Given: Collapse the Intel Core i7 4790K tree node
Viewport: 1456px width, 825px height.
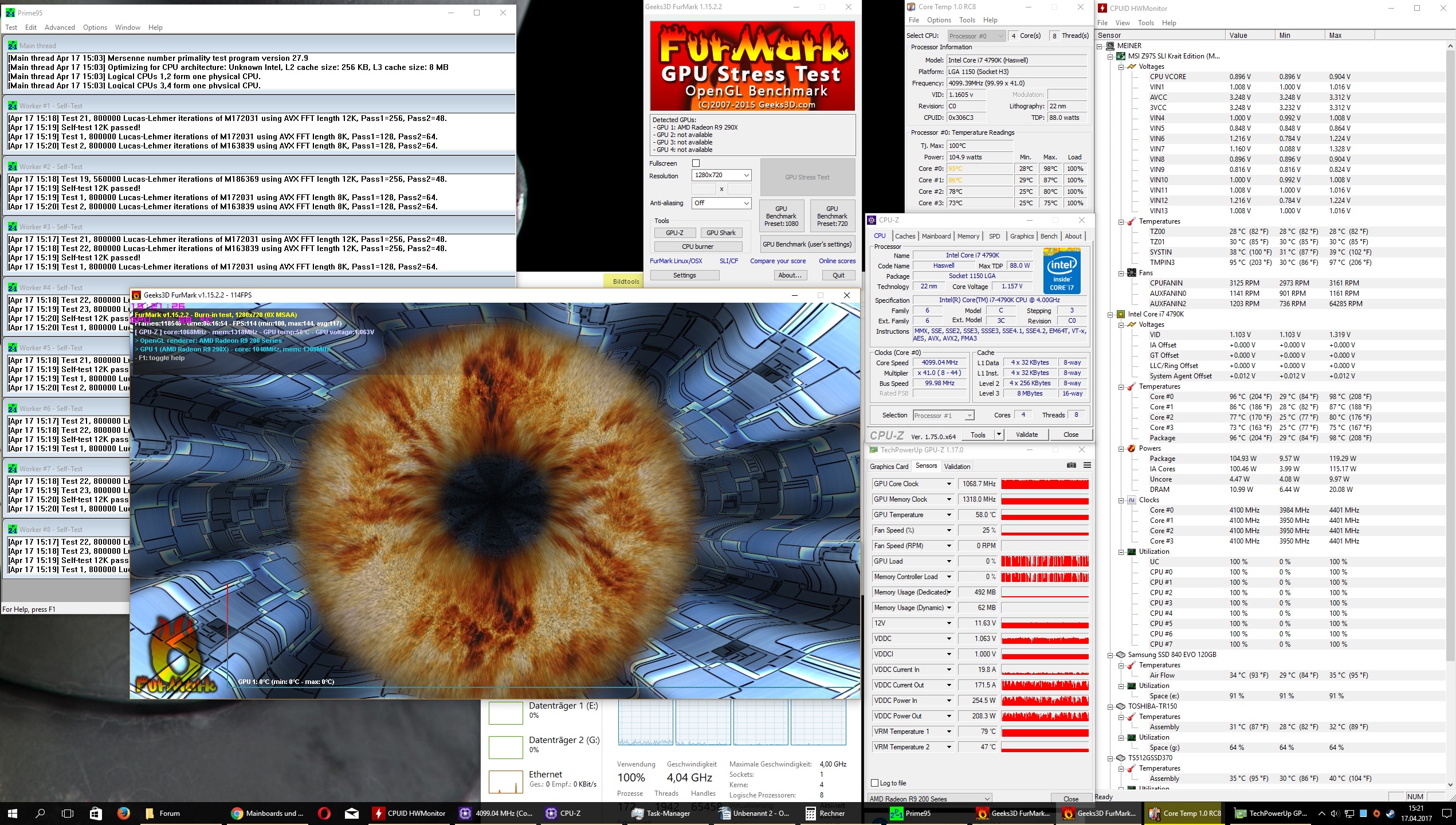Looking at the screenshot, I should click(x=1110, y=314).
